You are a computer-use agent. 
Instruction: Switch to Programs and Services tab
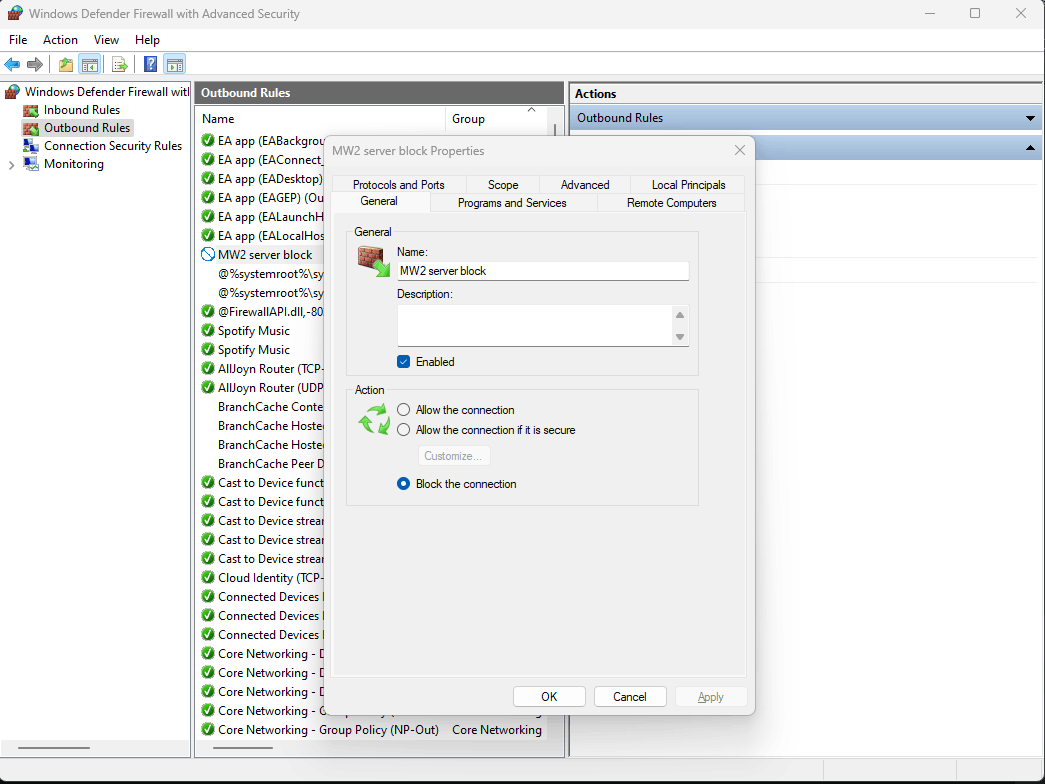pyautogui.click(x=512, y=203)
